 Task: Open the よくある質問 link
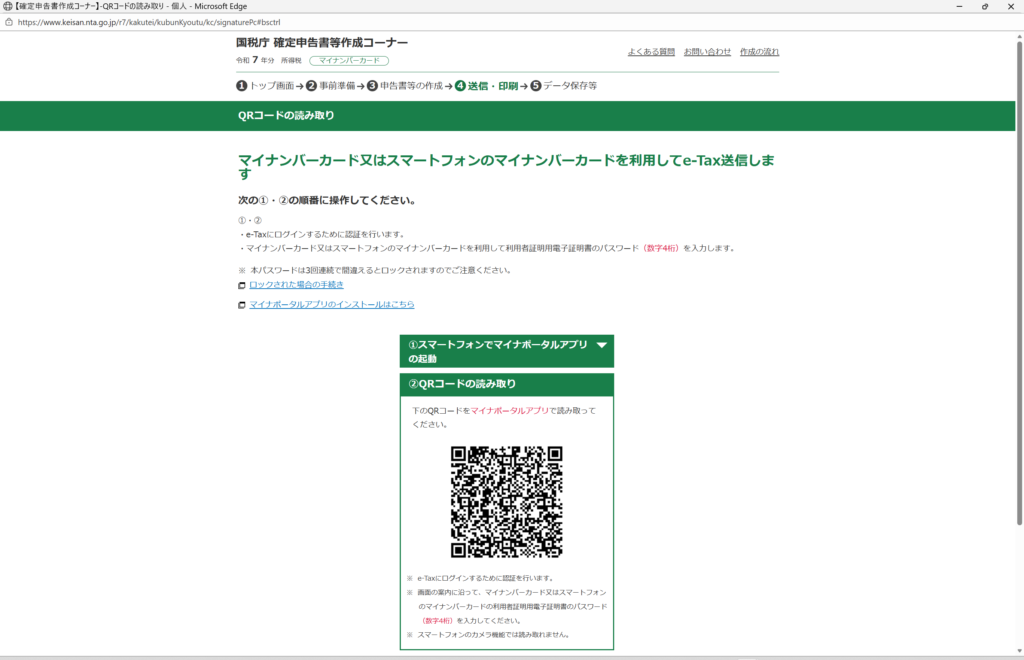(651, 51)
